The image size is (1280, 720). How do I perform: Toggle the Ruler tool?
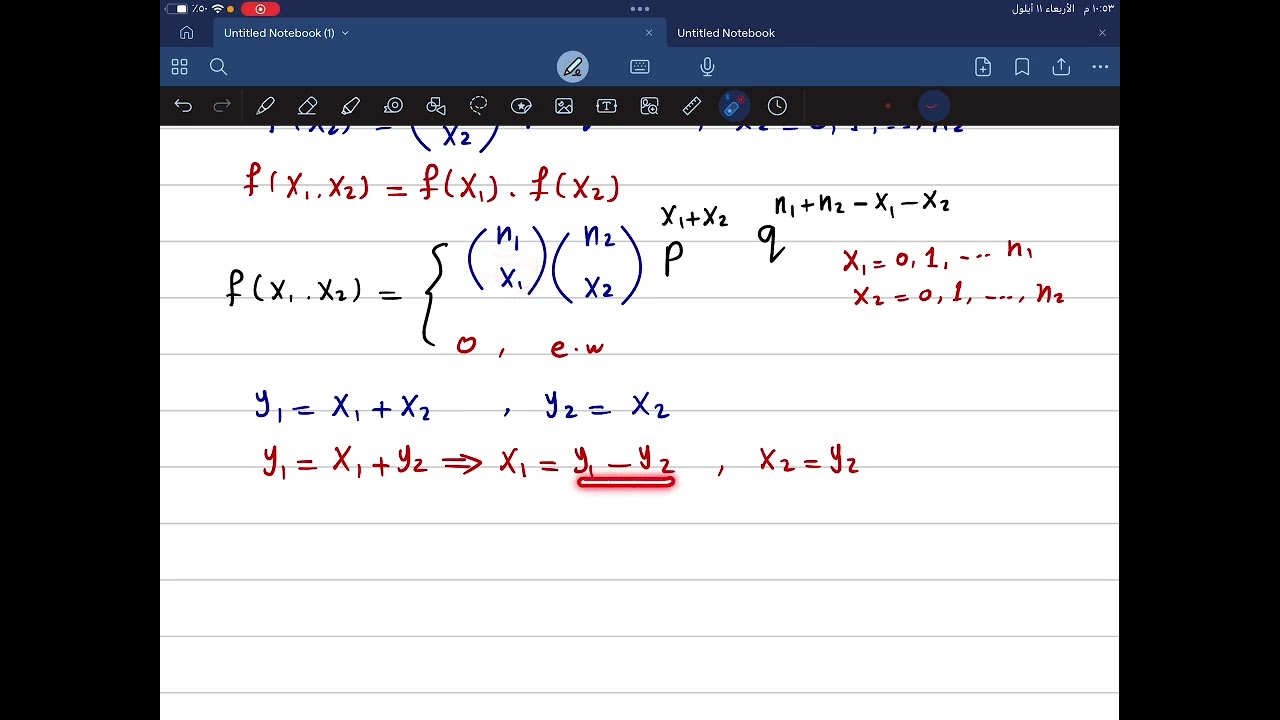point(692,105)
